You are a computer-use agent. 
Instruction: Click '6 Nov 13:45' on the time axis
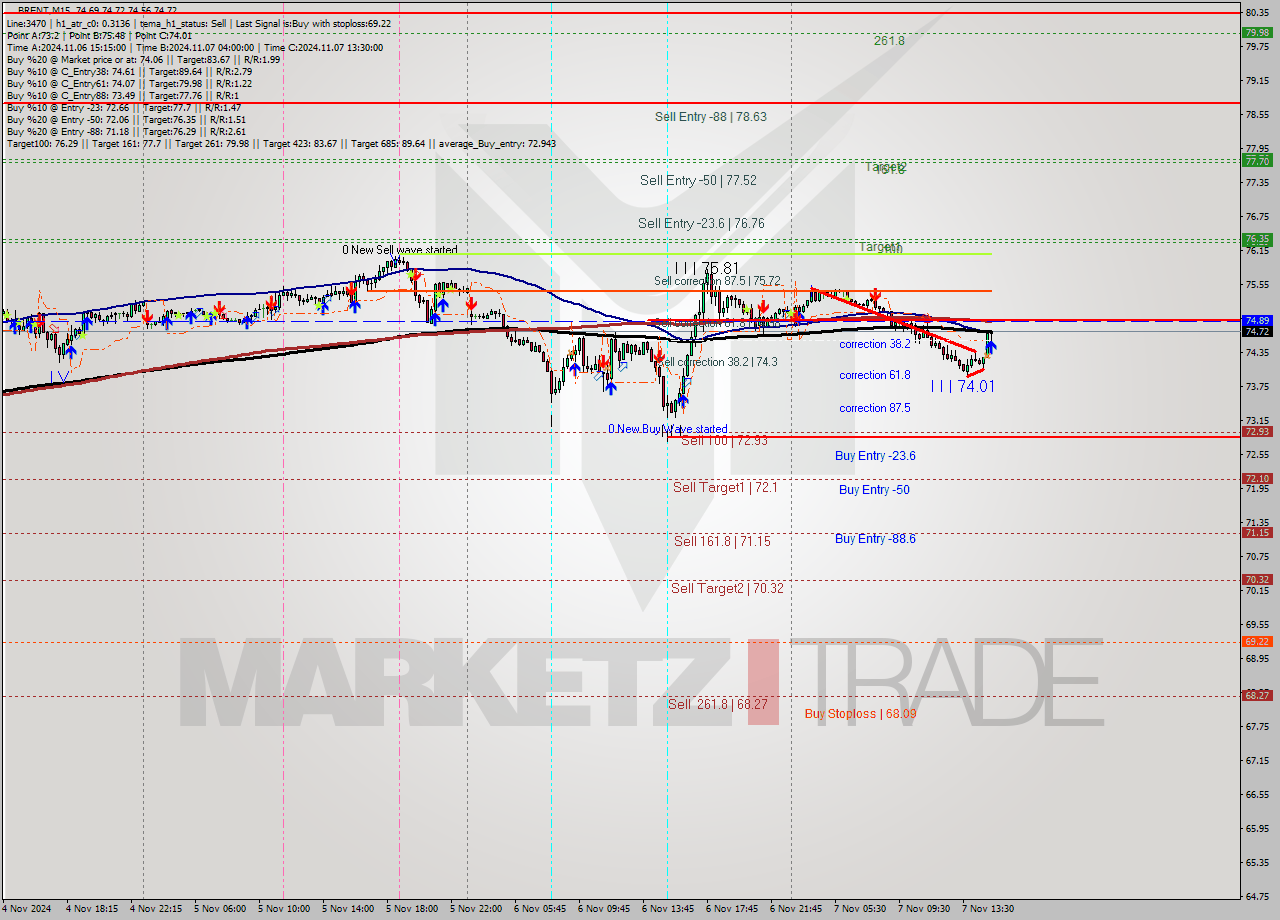tap(668, 909)
